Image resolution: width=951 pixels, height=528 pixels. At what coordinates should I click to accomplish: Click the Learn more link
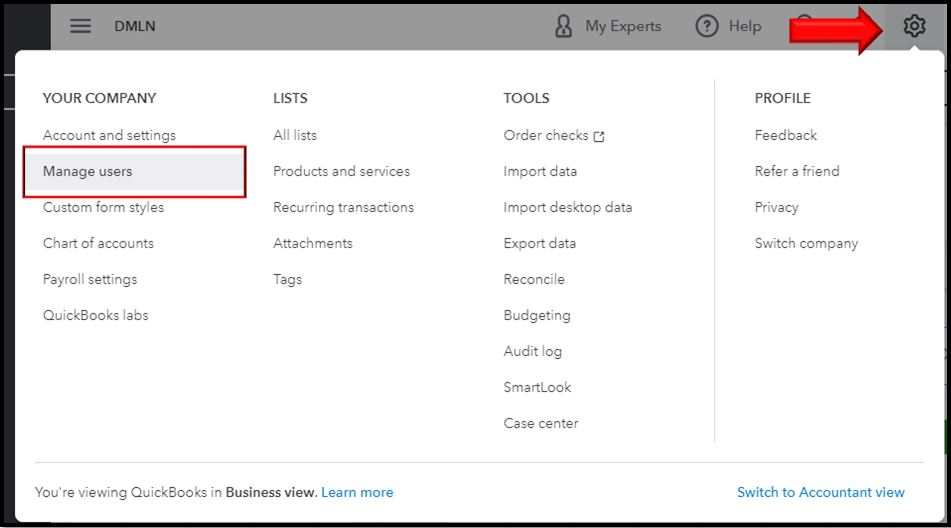357,492
